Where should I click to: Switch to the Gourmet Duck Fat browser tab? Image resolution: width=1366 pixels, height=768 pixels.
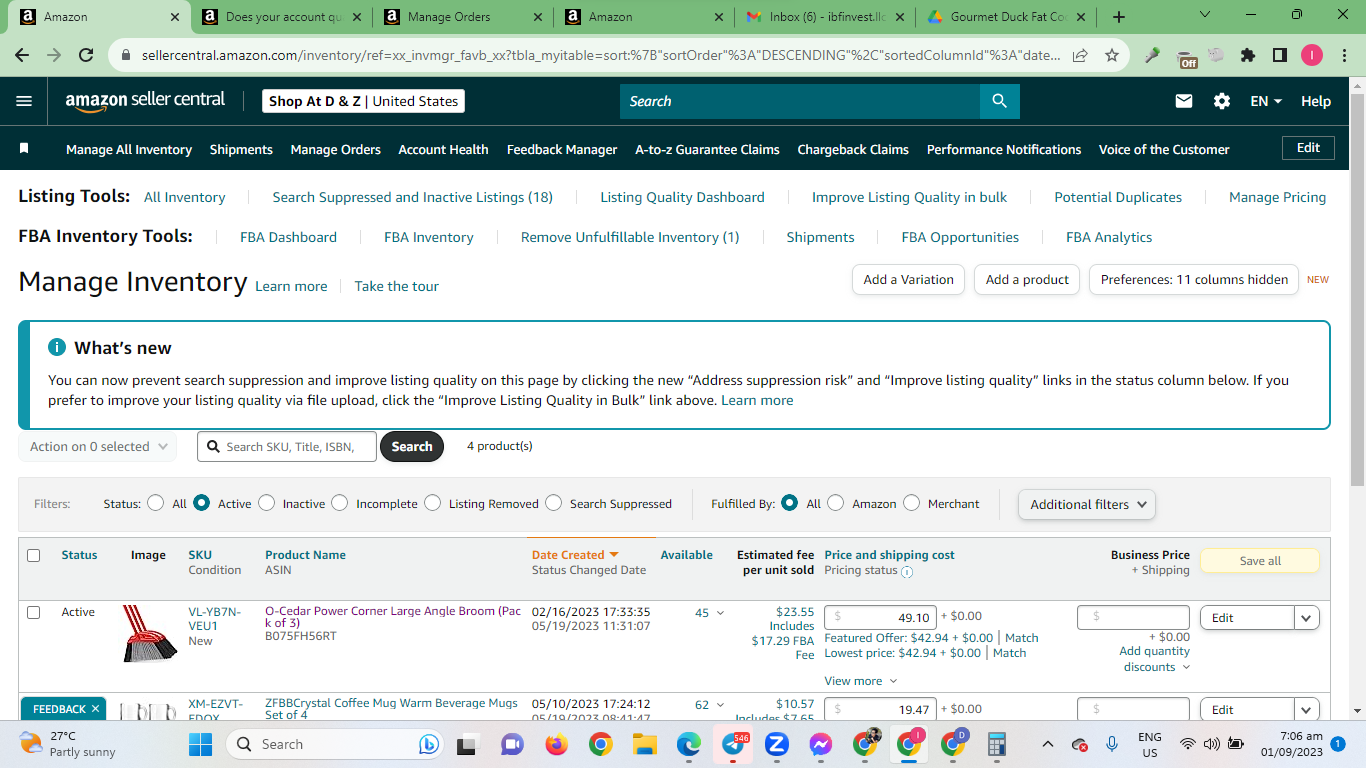1006,17
